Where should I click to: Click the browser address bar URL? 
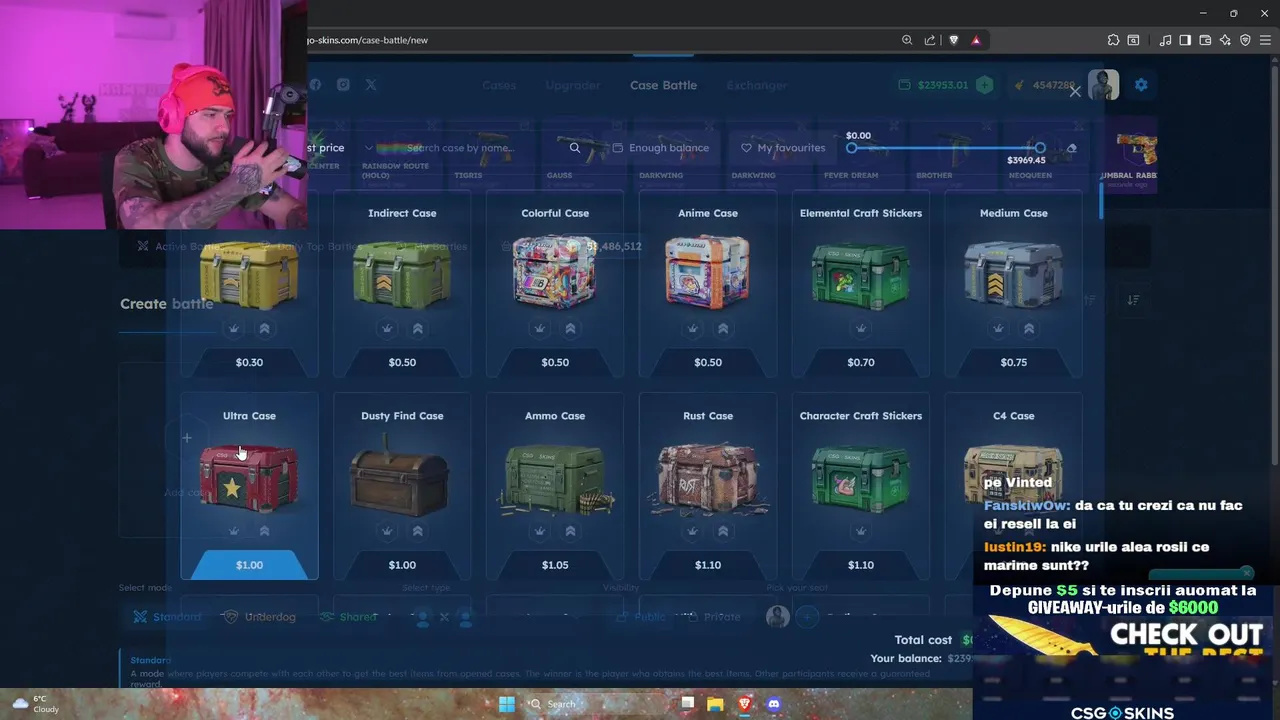(x=368, y=40)
